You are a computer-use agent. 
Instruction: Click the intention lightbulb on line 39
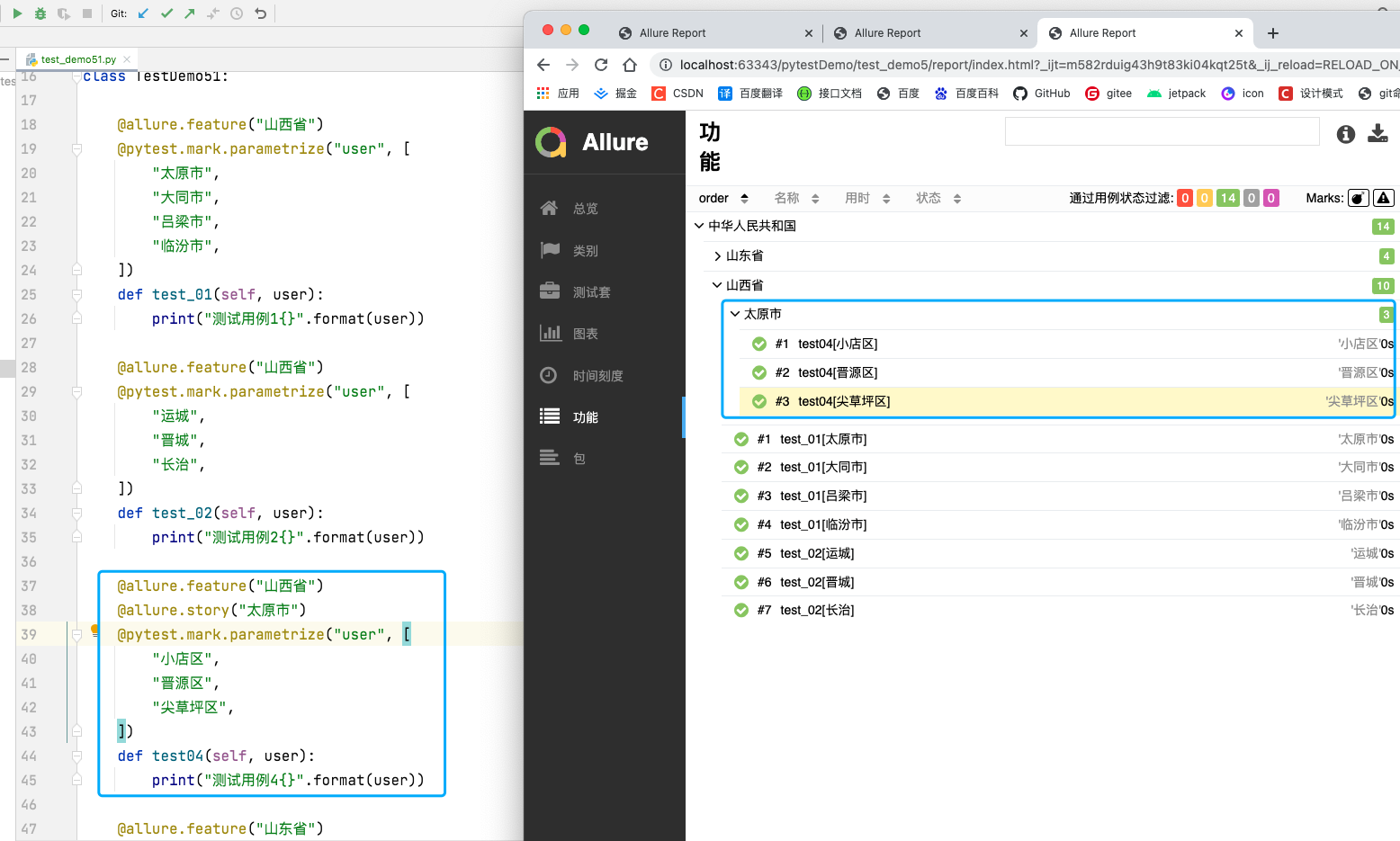[x=94, y=630]
